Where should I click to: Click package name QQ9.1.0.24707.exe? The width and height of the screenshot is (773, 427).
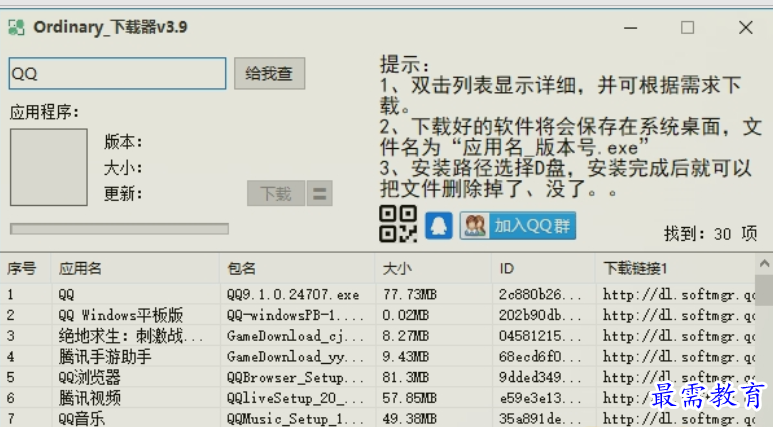(293, 295)
